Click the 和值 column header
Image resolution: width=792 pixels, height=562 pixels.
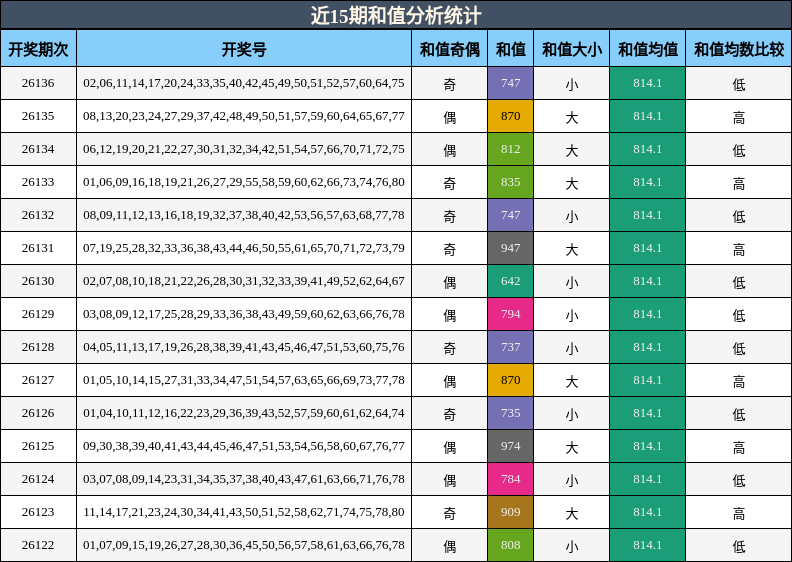coord(511,49)
